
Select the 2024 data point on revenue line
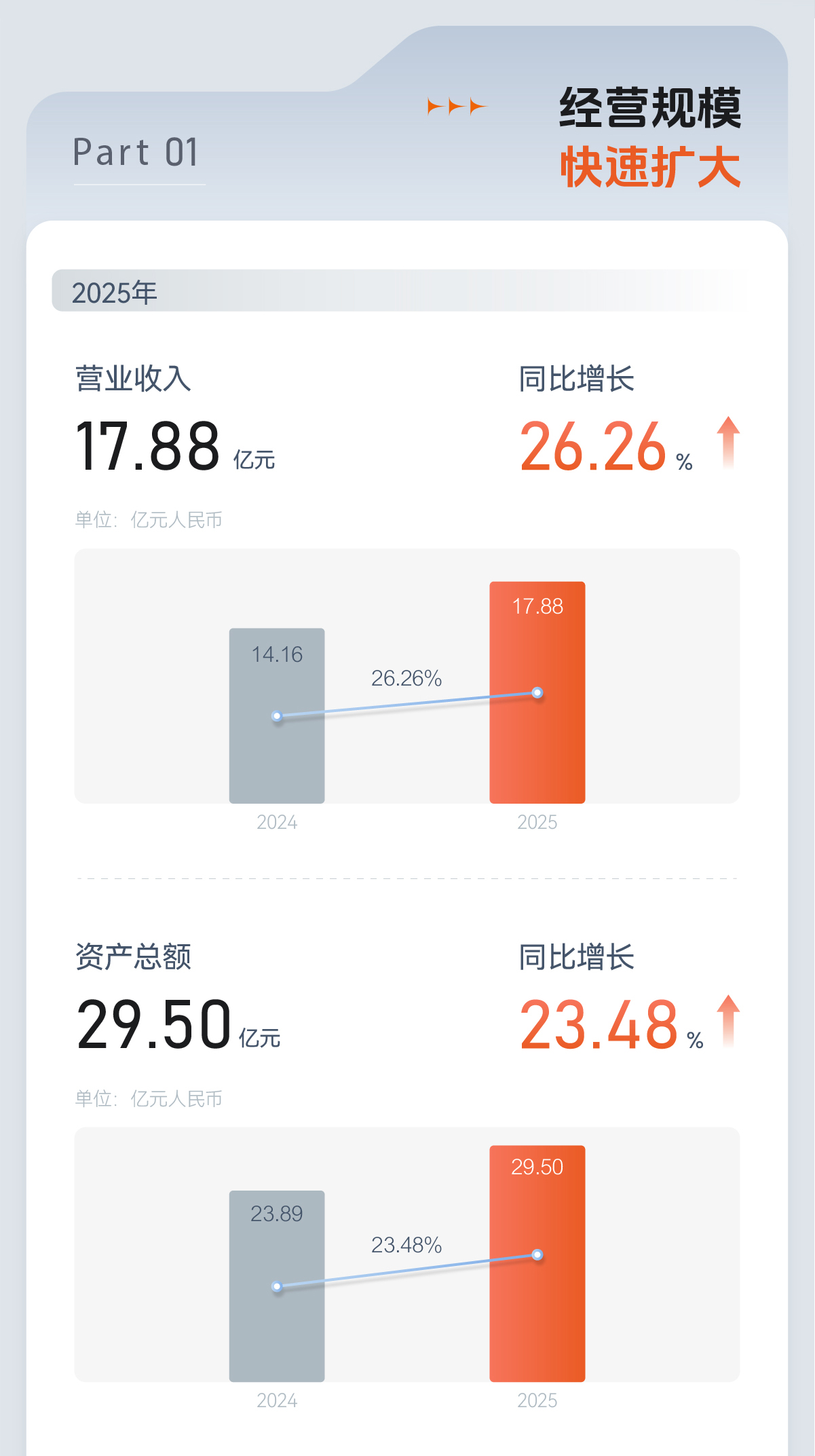277,716
